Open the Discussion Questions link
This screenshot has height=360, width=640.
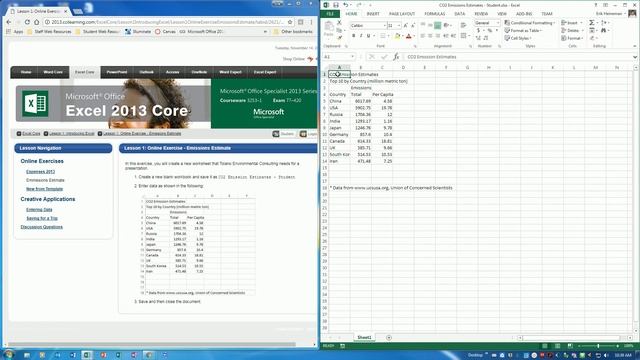[41, 227]
